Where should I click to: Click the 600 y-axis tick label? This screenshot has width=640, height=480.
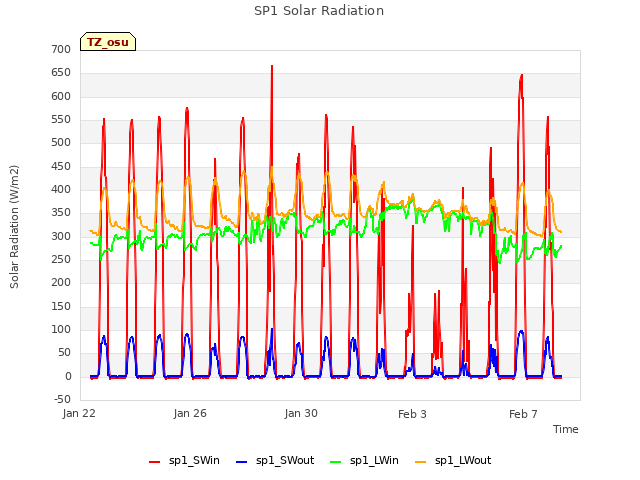pyautogui.click(x=61, y=96)
